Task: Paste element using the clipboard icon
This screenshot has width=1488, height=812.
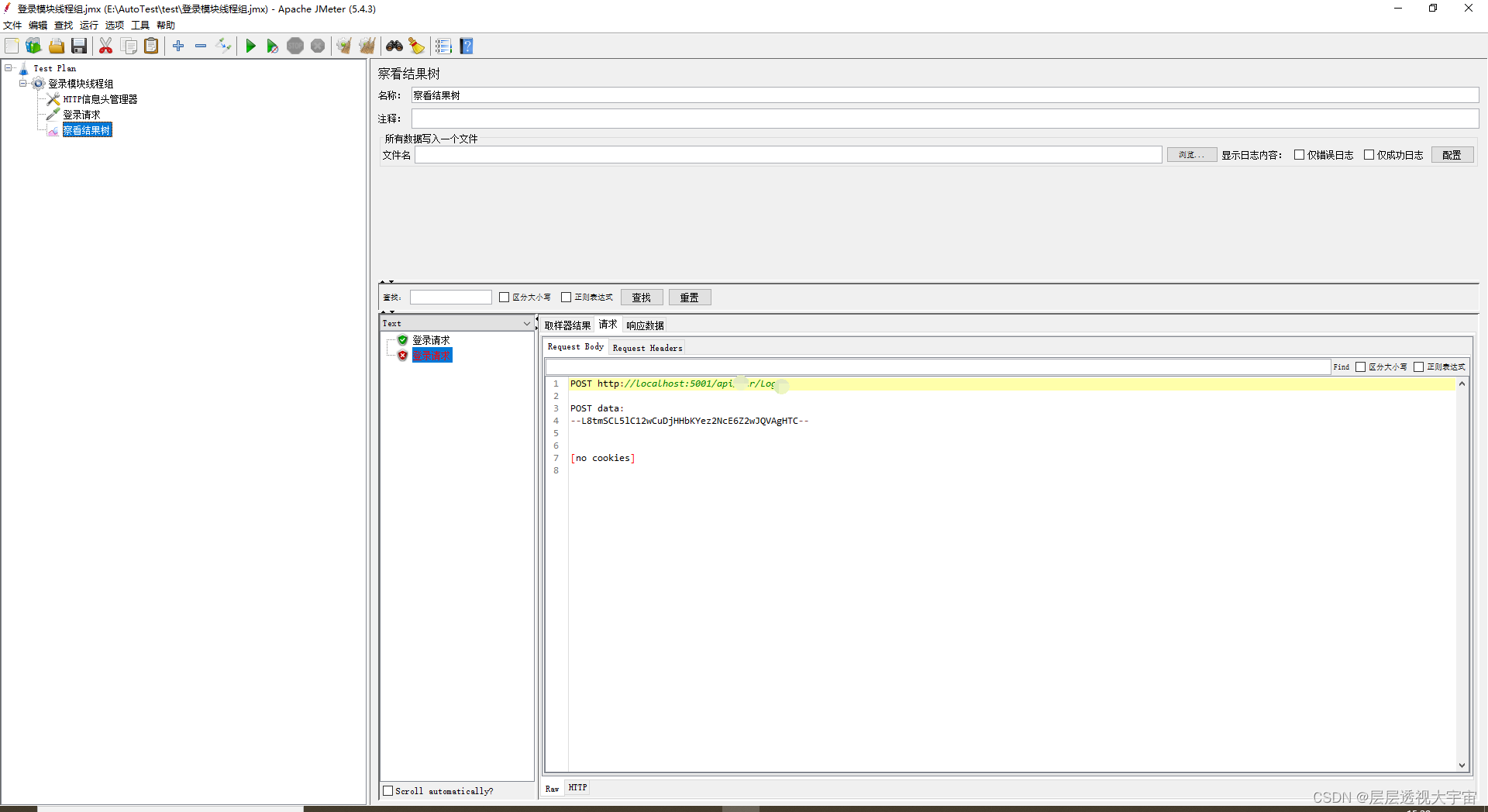Action: 152,46
